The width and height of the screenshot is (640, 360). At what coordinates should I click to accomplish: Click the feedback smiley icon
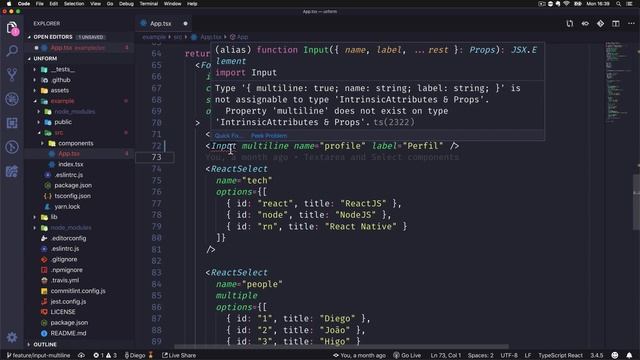(x=615, y=356)
